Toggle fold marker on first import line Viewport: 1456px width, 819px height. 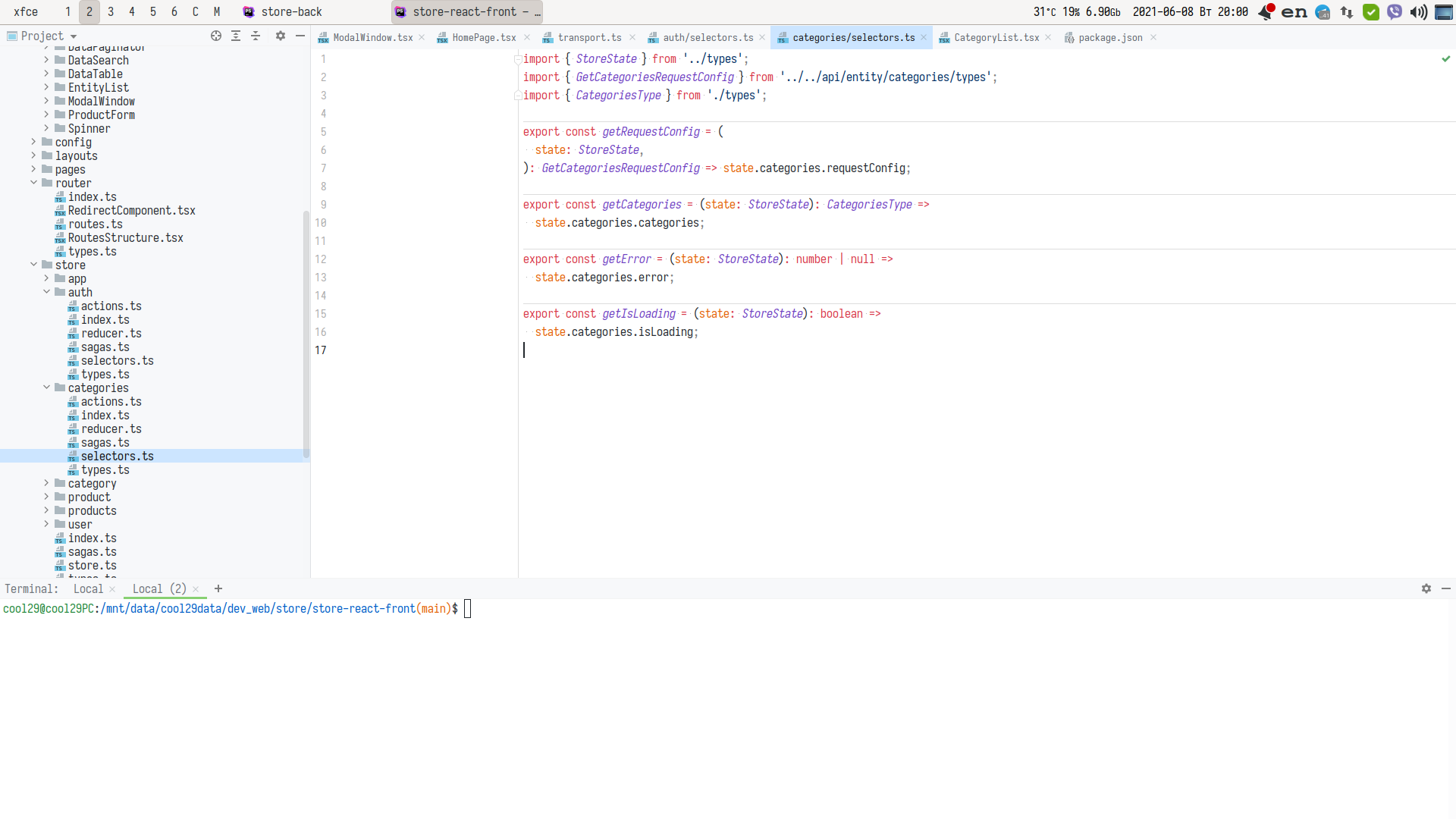pyautogui.click(x=518, y=59)
